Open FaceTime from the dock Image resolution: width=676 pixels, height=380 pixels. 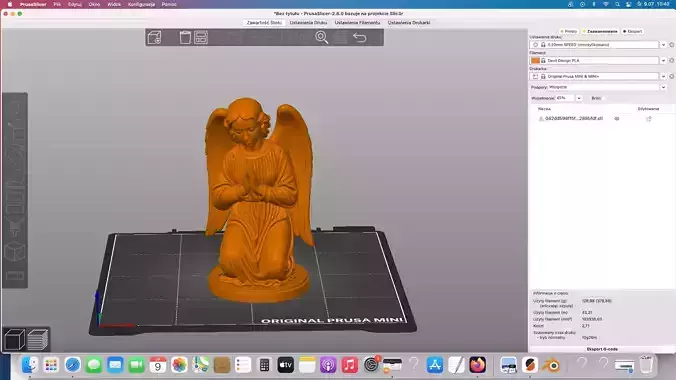click(136, 365)
